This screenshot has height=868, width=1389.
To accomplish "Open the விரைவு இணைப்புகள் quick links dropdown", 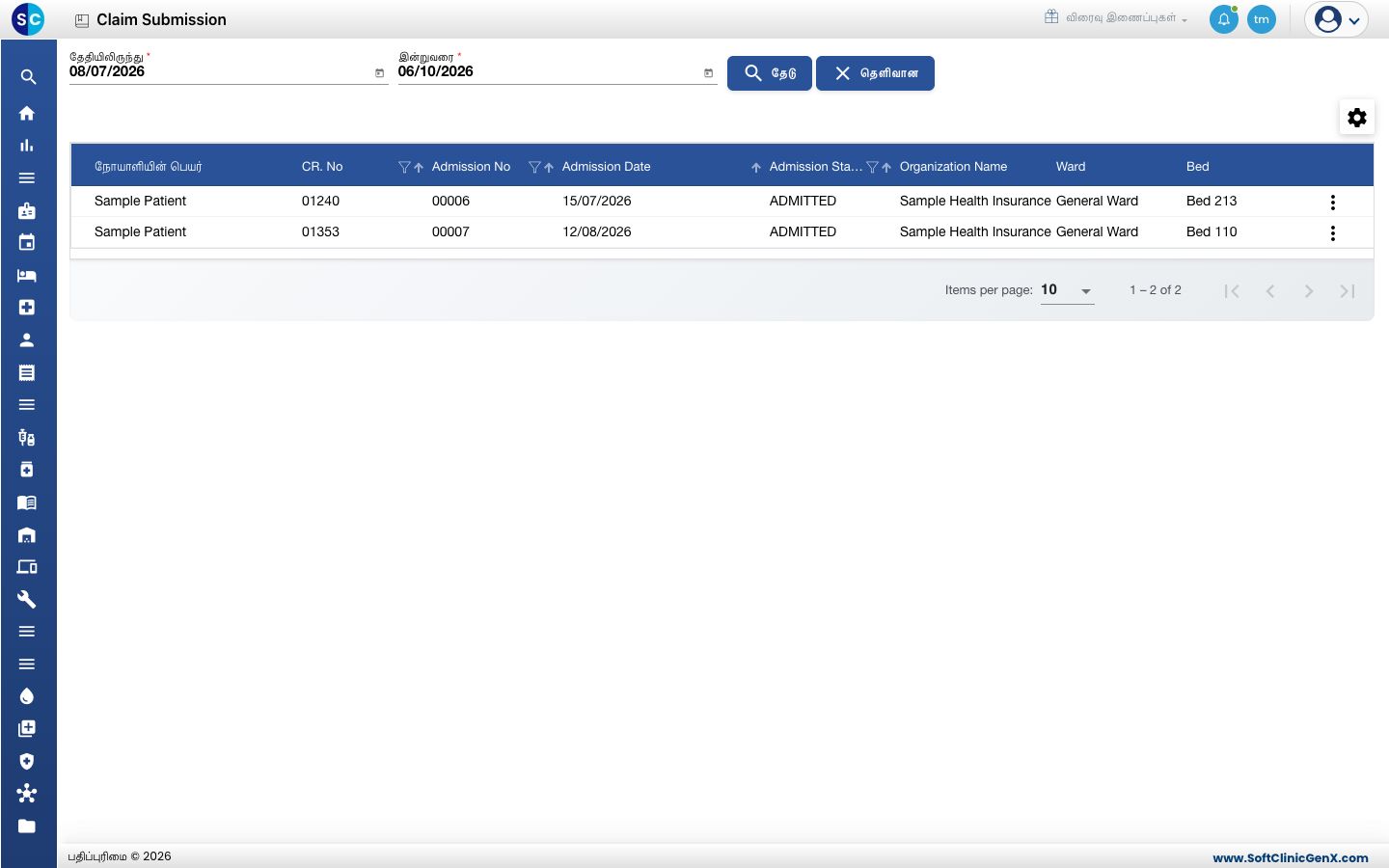I will click(x=1116, y=17).
